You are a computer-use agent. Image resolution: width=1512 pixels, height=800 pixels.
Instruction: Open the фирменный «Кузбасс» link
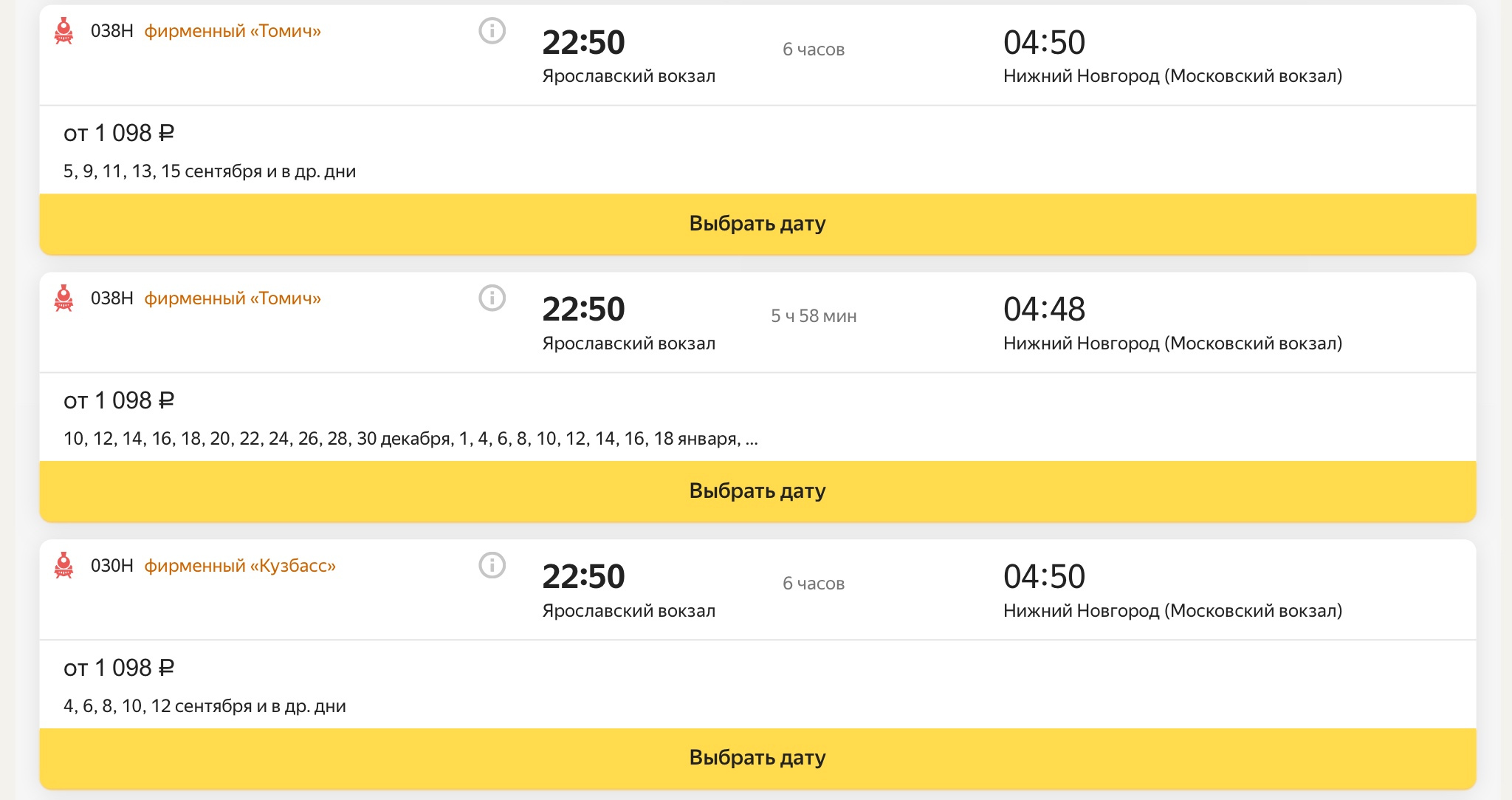(239, 566)
